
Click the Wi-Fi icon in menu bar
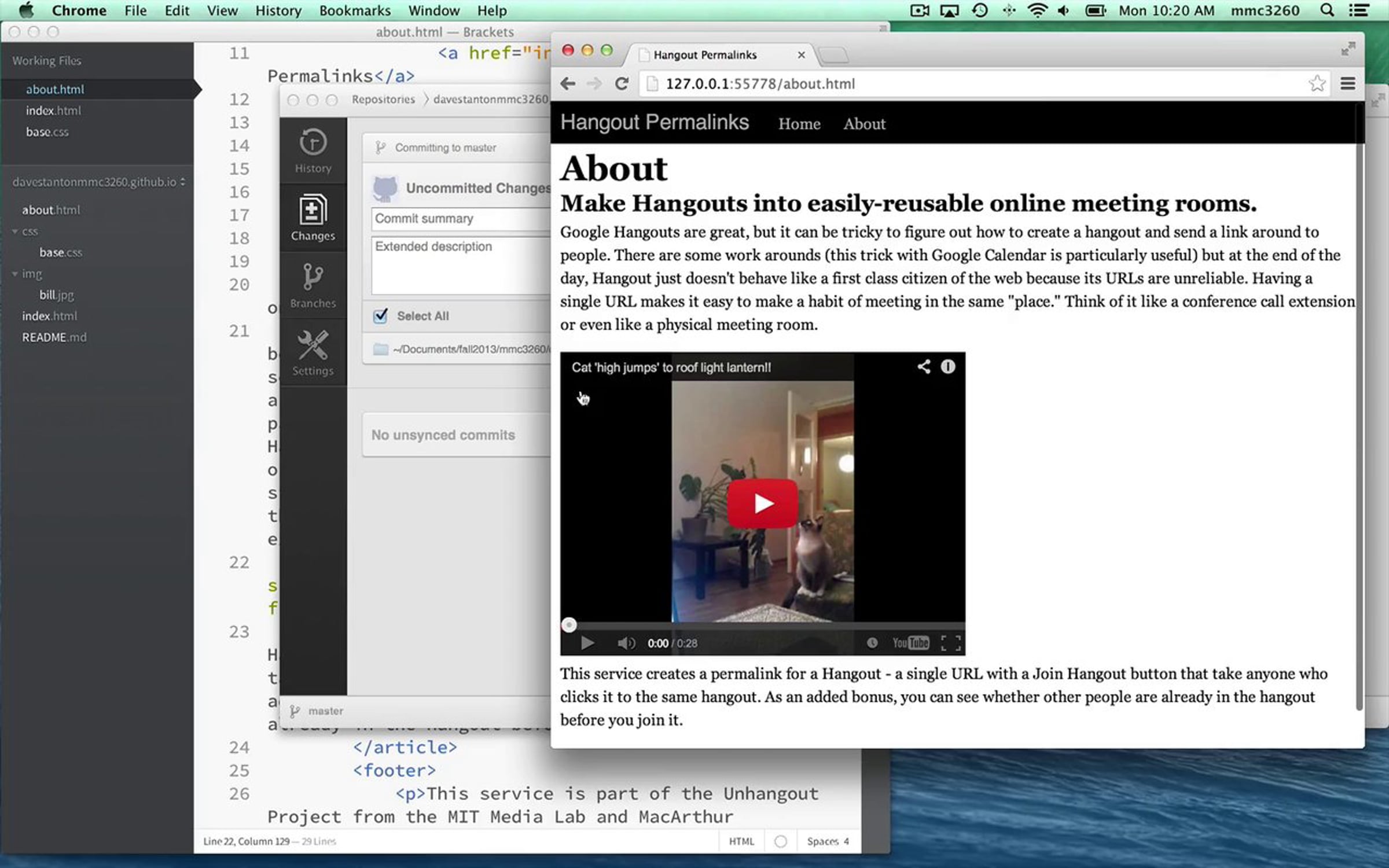1037,10
